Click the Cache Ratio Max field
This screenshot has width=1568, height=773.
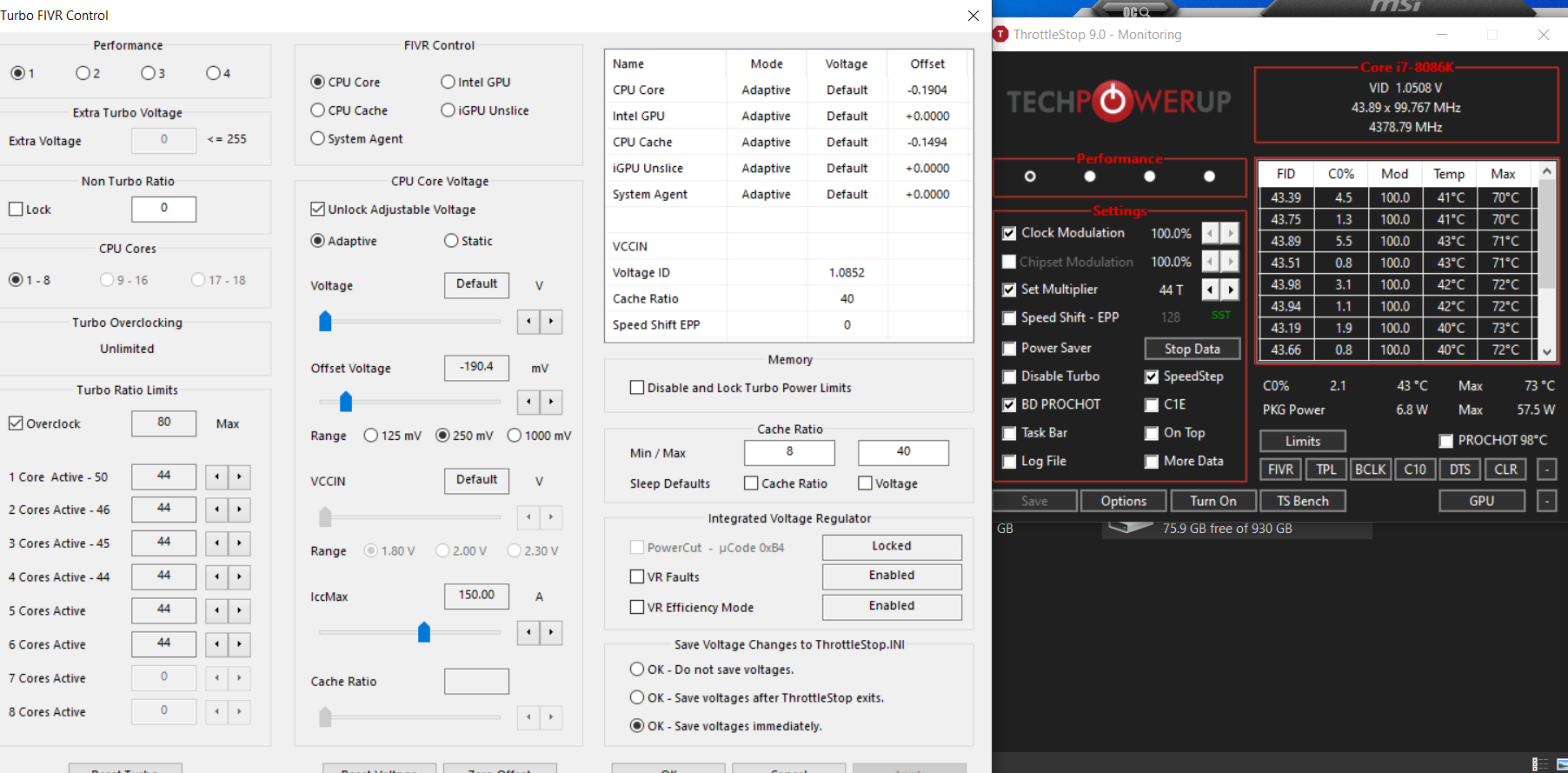tap(903, 453)
